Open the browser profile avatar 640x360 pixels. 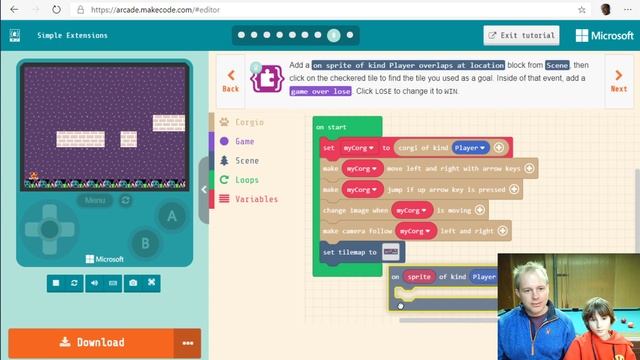606,10
